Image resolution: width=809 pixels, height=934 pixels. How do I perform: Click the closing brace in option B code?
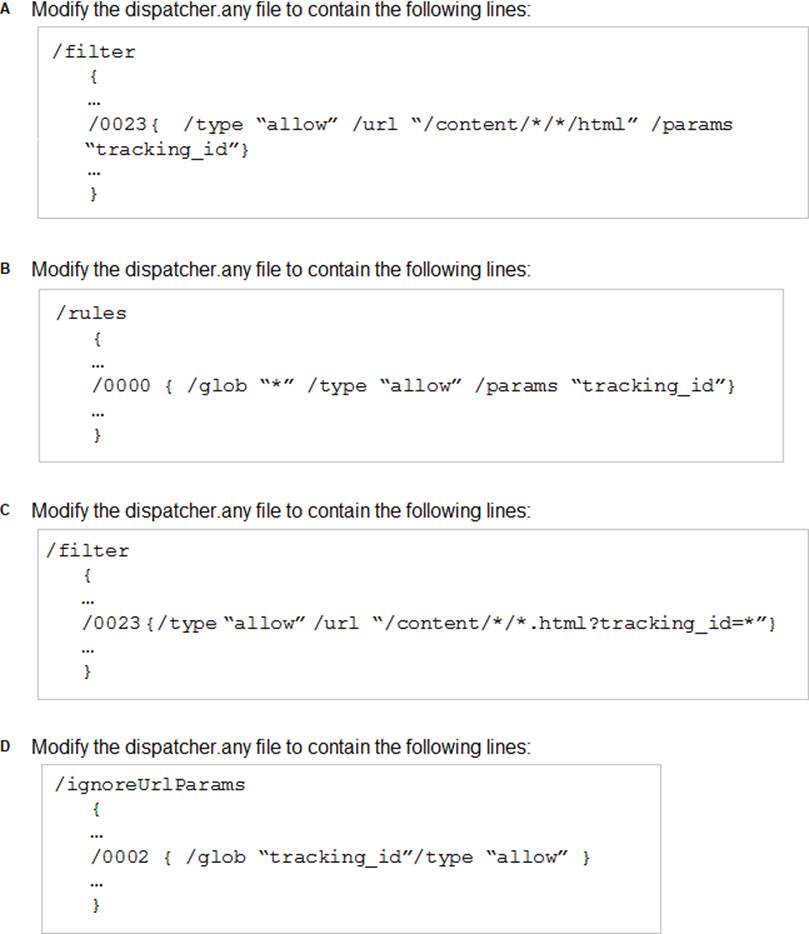coord(97,435)
